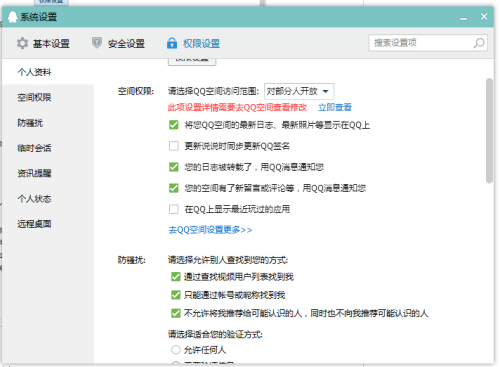This screenshot has height=367, width=500.
Task: Open the QQ空间访问范围 dropdown 对部分人开放
Action: point(299,91)
